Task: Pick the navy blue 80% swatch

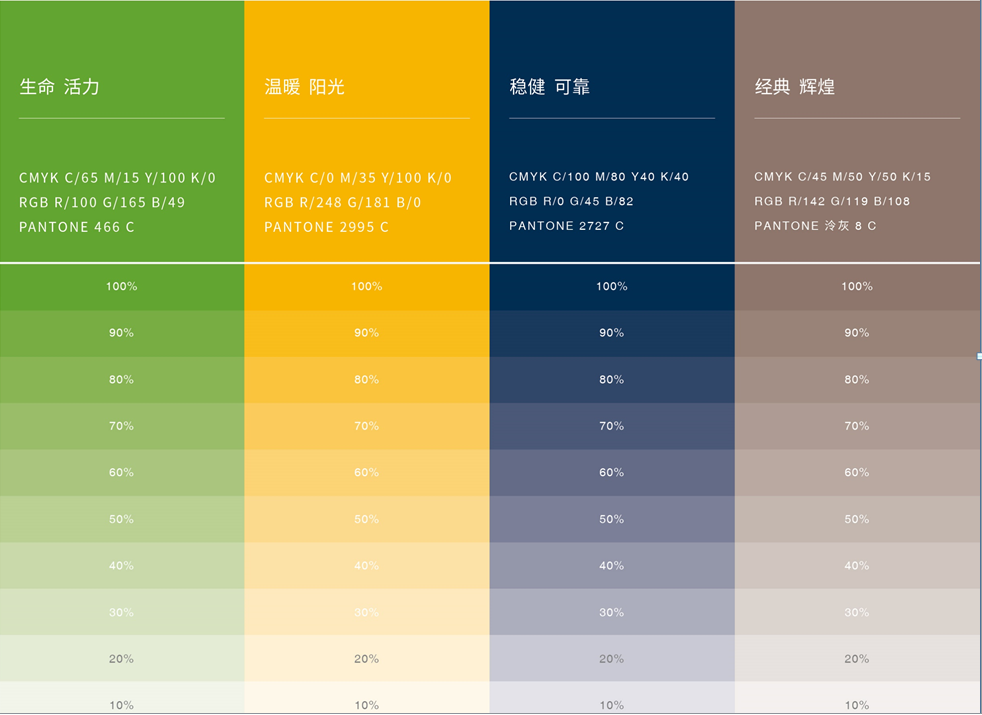Action: [611, 380]
